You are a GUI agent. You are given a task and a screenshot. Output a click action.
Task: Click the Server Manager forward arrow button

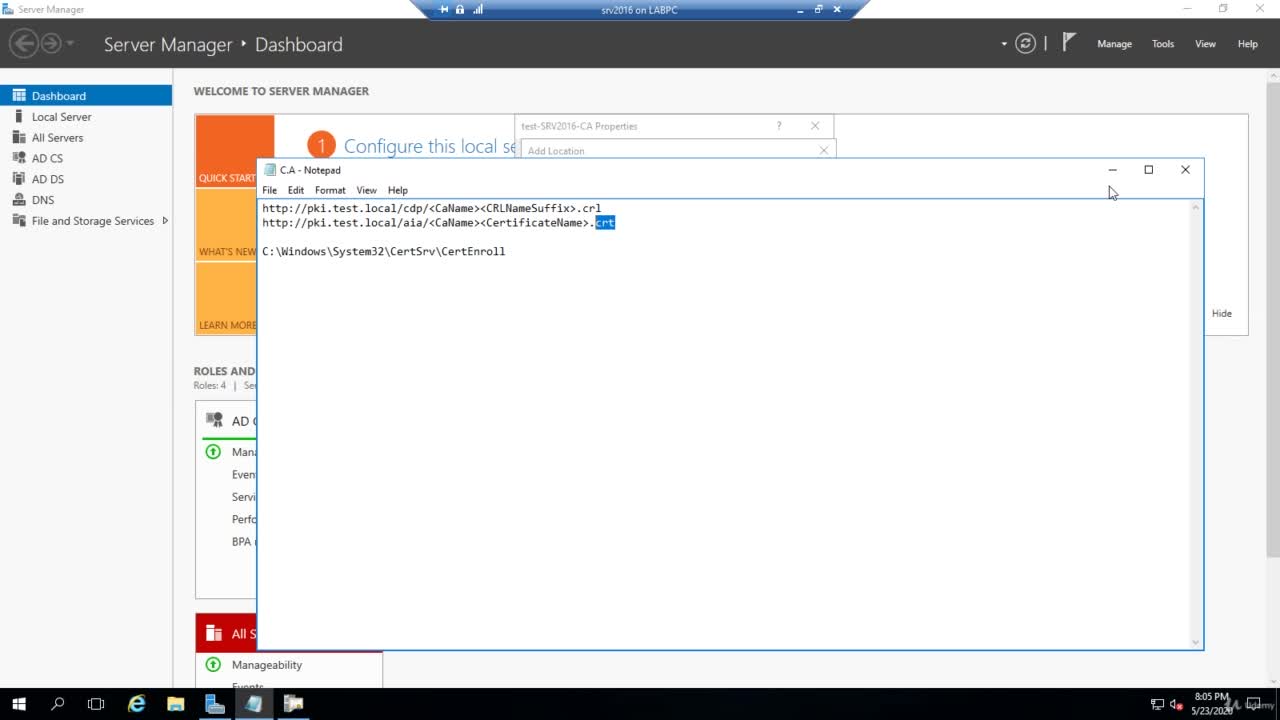[50, 43]
